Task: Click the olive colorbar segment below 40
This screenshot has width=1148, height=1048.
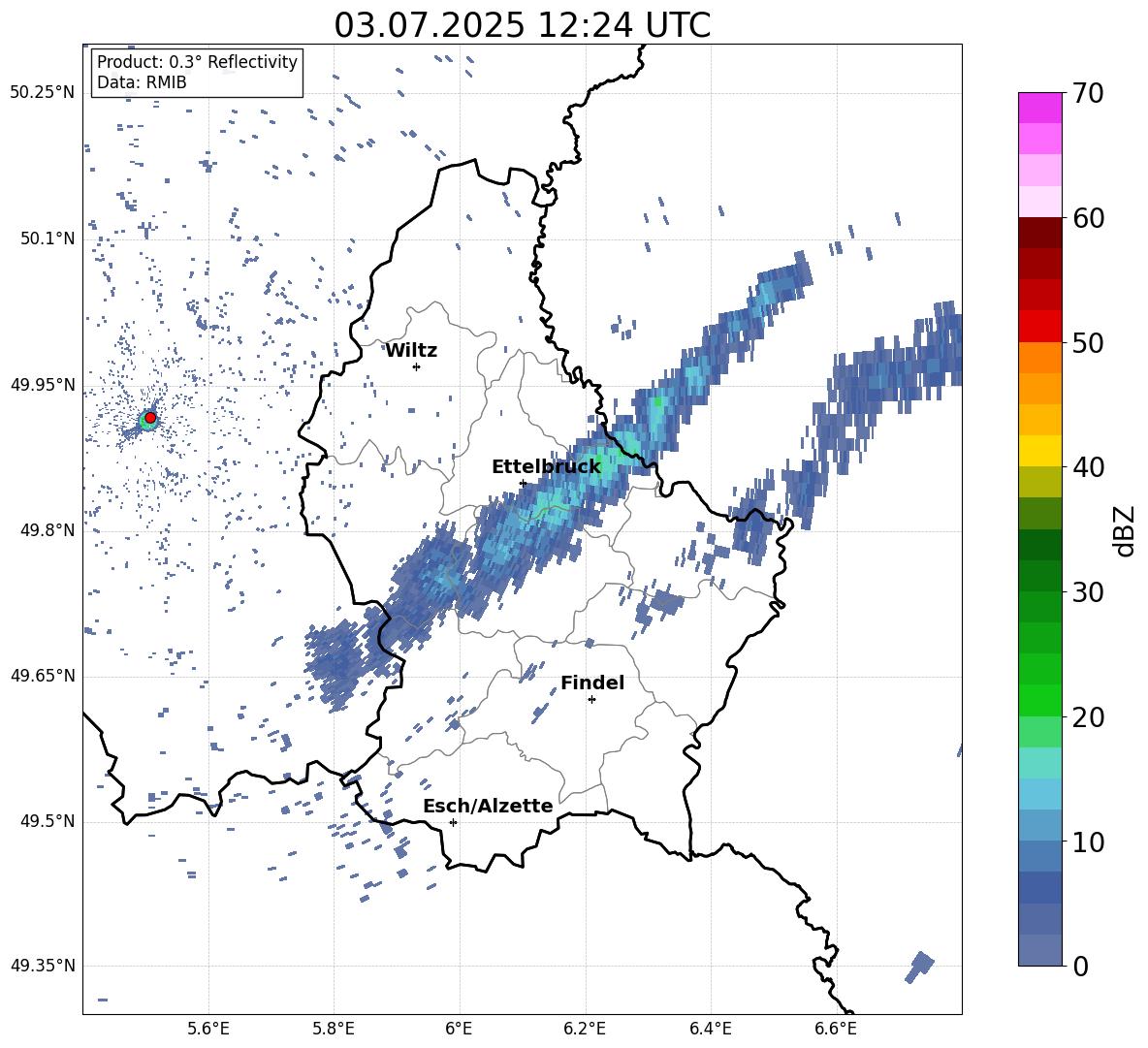Action: [1039, 482]
